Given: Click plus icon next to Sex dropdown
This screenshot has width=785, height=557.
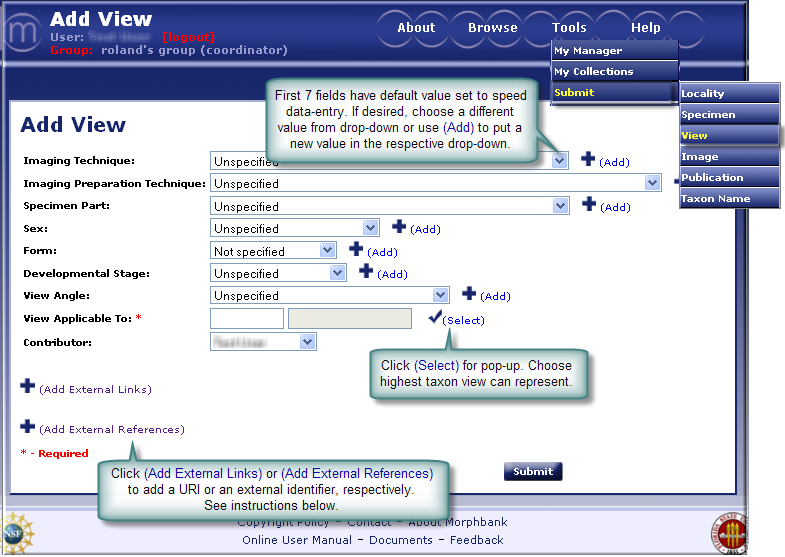Looking at the screenshot, I should click(x=399, y=227).
